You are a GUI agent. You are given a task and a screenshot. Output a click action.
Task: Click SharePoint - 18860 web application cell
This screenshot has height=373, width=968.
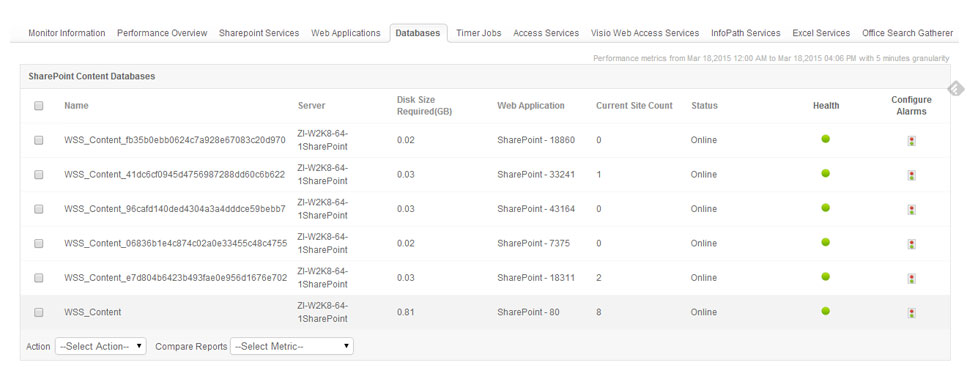(536, 140)
